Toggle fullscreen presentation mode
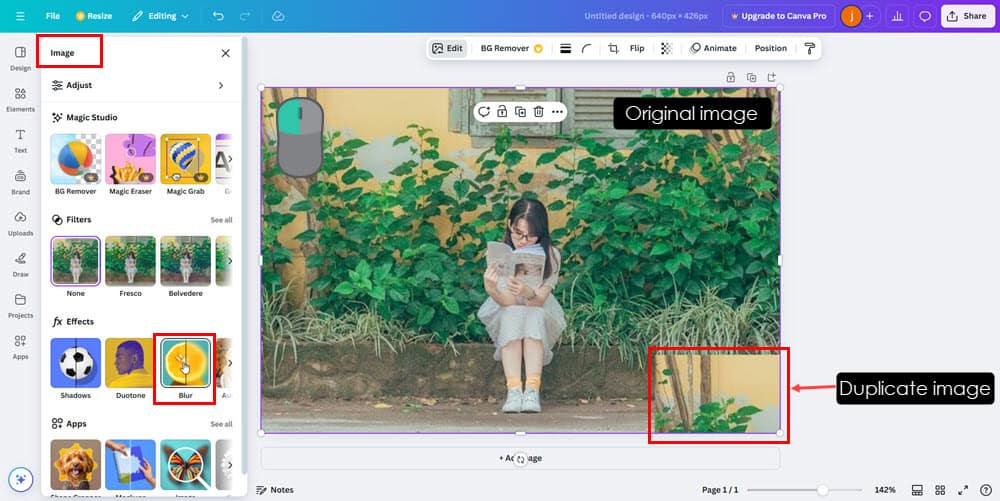Viewport: 1000px width, 501px height. click(x=962, y=490)
